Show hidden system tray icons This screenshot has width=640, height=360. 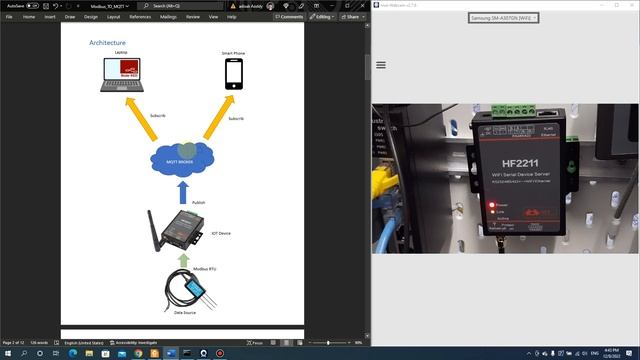tap(529, 353)
